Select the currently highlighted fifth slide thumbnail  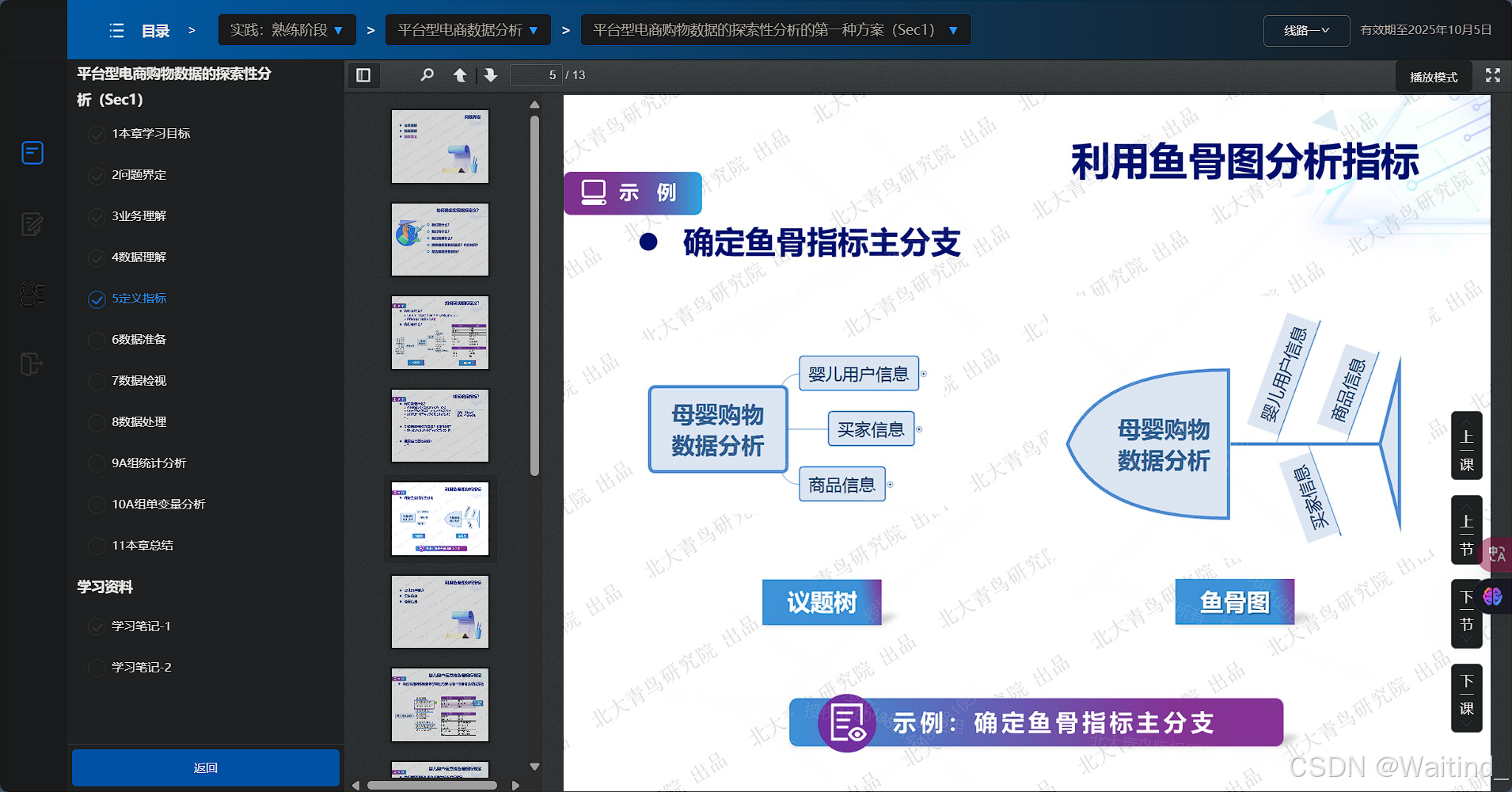tap(440, 519)
